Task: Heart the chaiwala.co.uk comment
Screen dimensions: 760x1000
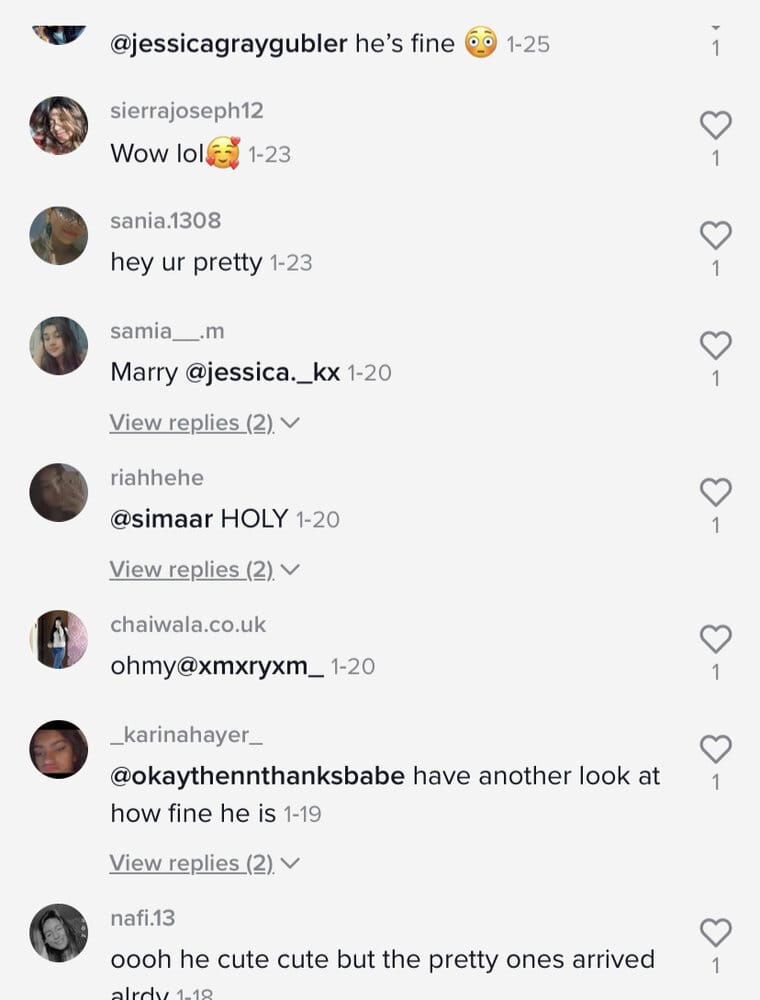Action: (x=715, y=639)
